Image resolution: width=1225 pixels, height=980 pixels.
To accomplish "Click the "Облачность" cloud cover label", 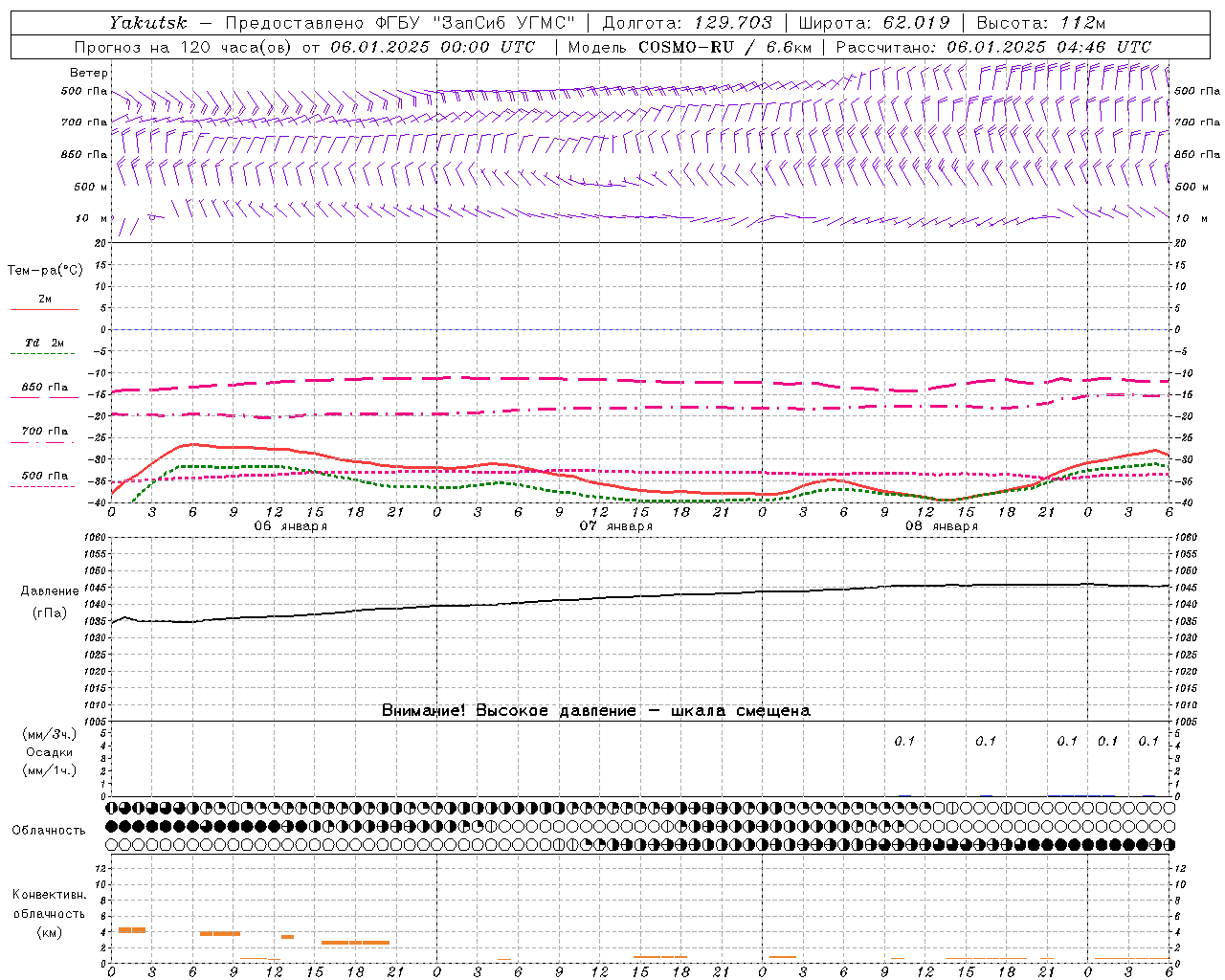I will tap(49, 831).
